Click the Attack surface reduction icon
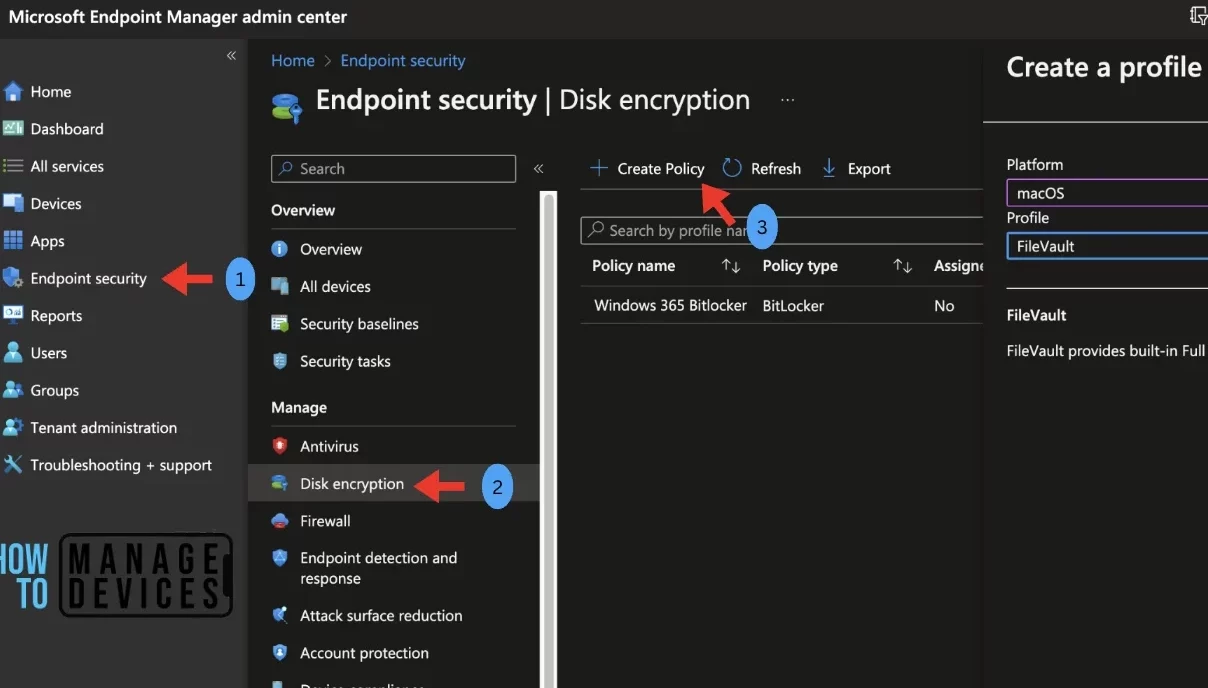The width and height of the screenshot is (1208, 688). click(x=280, y=616)
